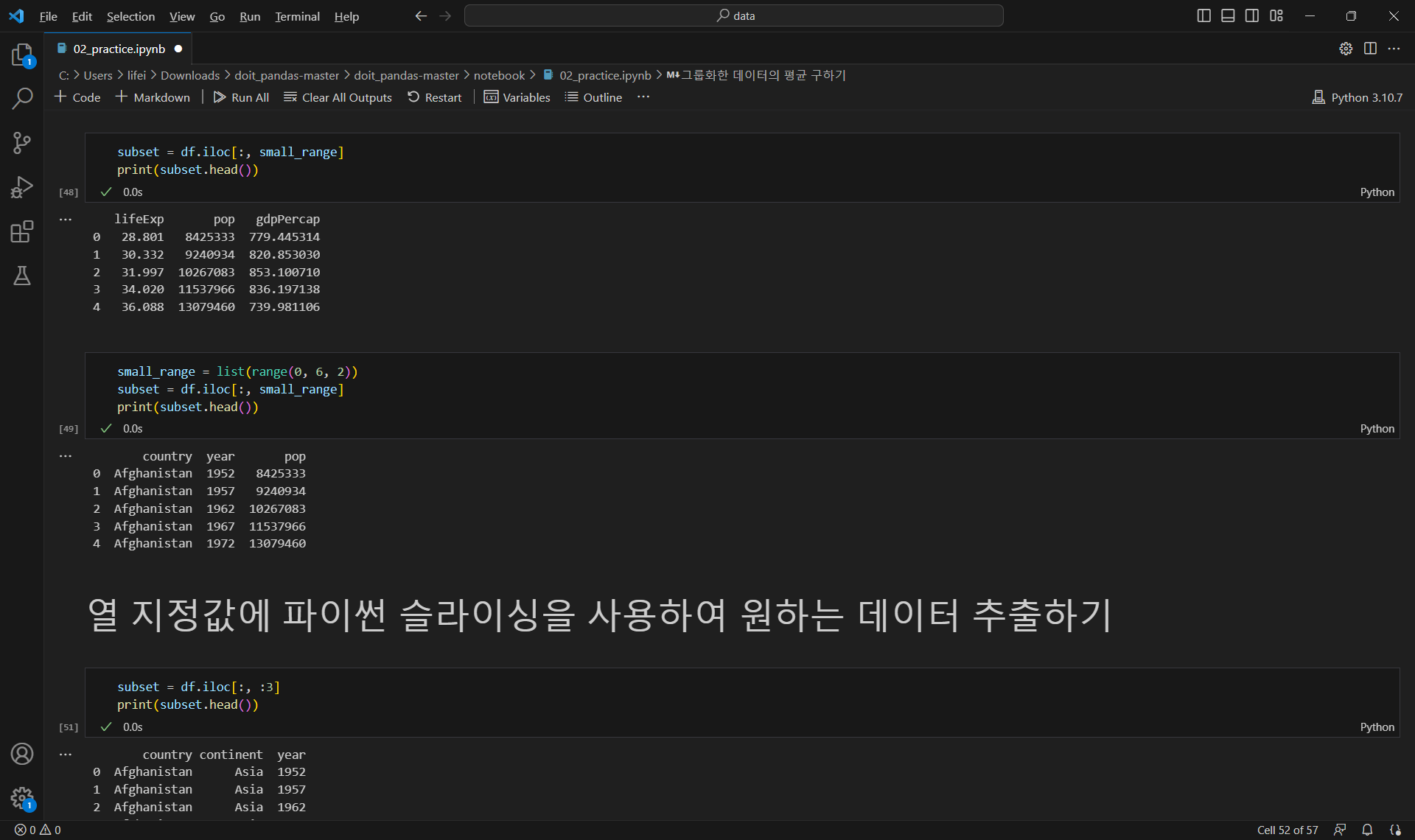Open Manage gear in activity bar
This screenshot has width=1415, height=840.
(22, 797)
